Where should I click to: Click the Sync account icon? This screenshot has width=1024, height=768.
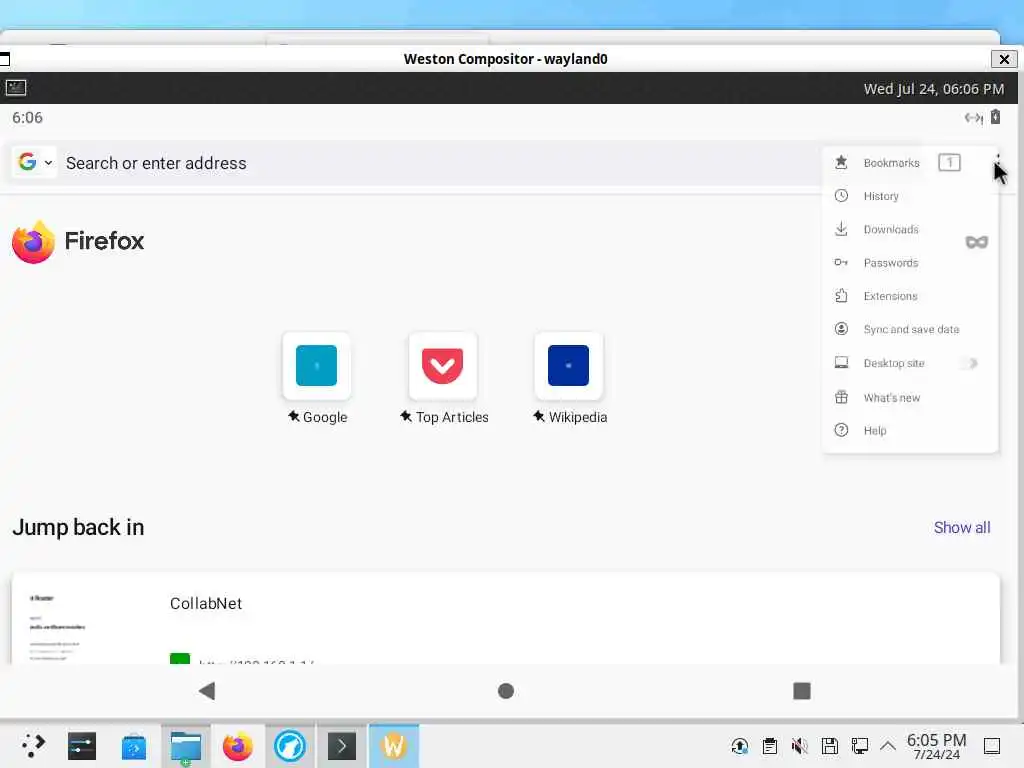click(841, 328)
